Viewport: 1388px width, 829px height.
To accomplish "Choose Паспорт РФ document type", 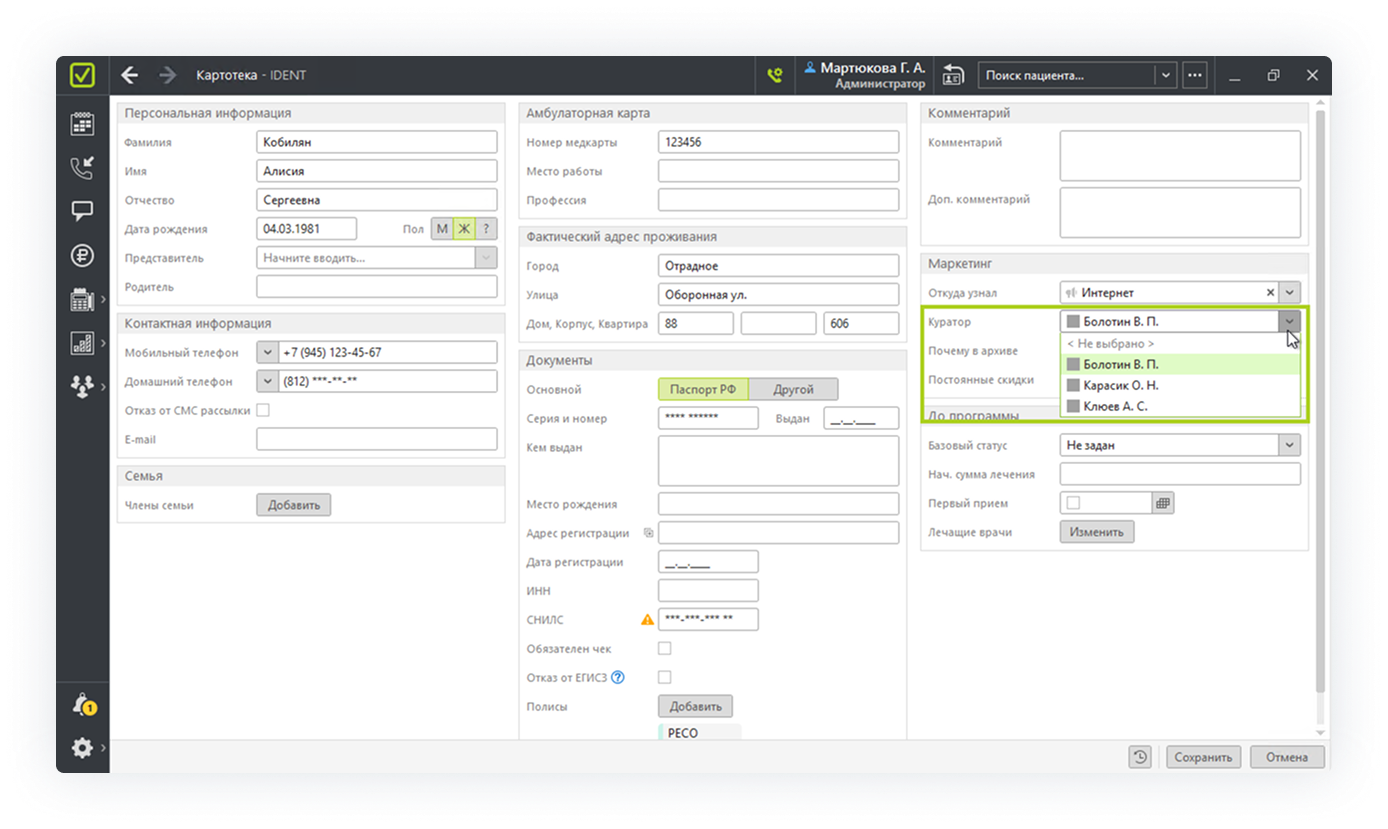I will (x=703, y=390).
